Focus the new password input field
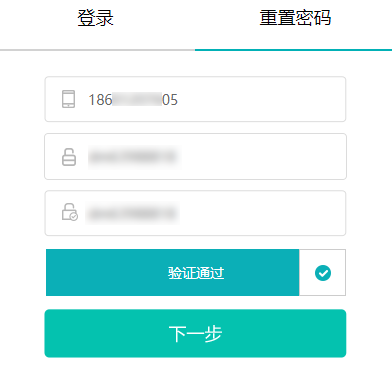 click(x=195, y=156)
